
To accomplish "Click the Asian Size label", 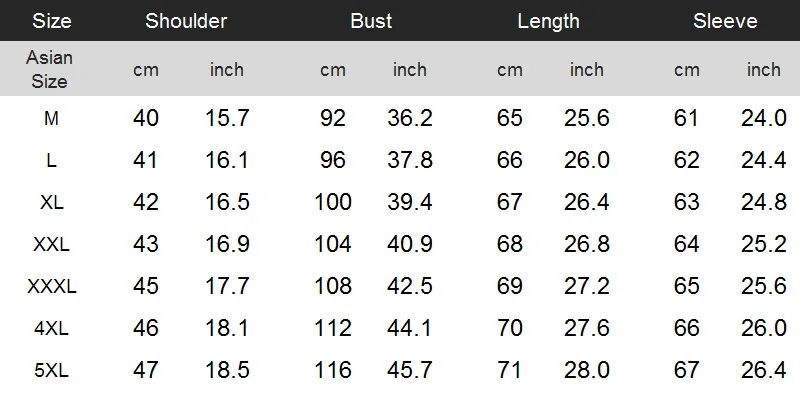I will pyautogui.click(x=49, y=69).
